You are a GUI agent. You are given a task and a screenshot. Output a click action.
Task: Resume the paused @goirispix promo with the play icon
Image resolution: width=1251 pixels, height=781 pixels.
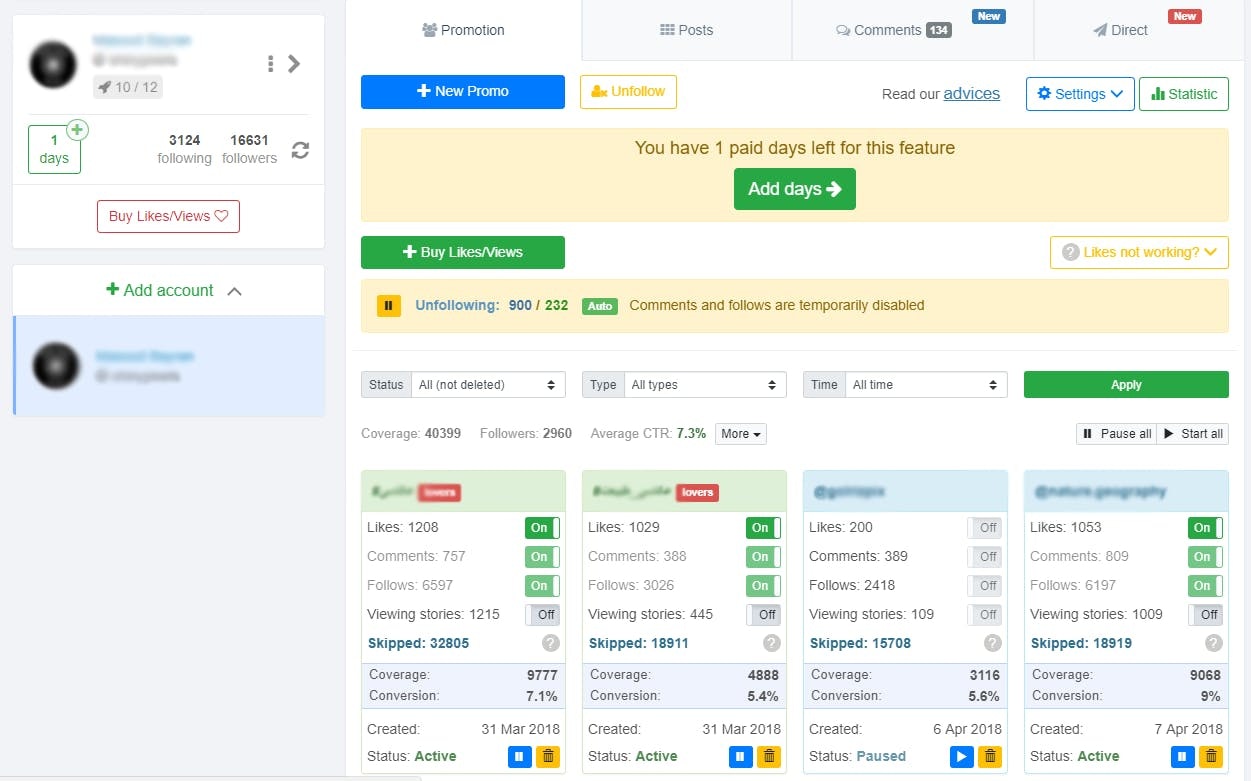pos(962,757)
